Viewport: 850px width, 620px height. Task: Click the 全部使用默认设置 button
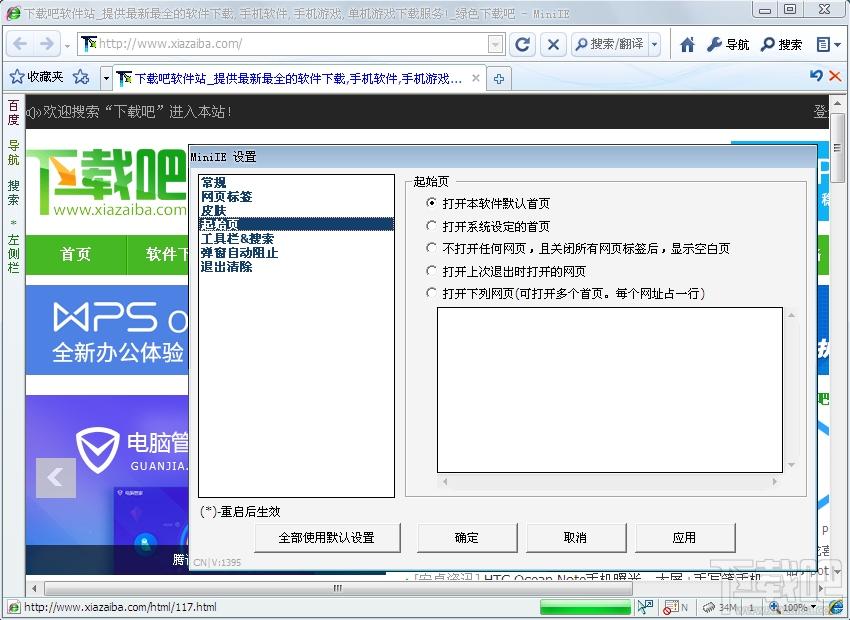326,537
